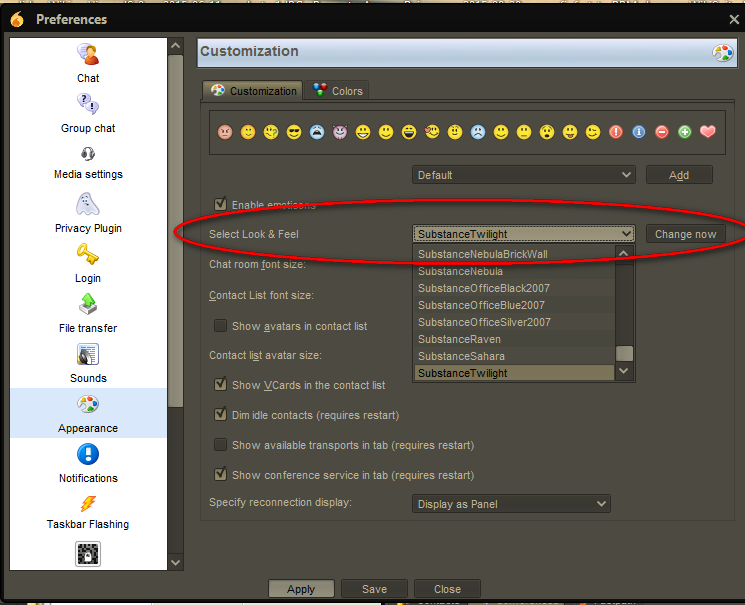Select the File transfer icon
The width and height of the screenshot is (745, 605).
click(88, 305)
